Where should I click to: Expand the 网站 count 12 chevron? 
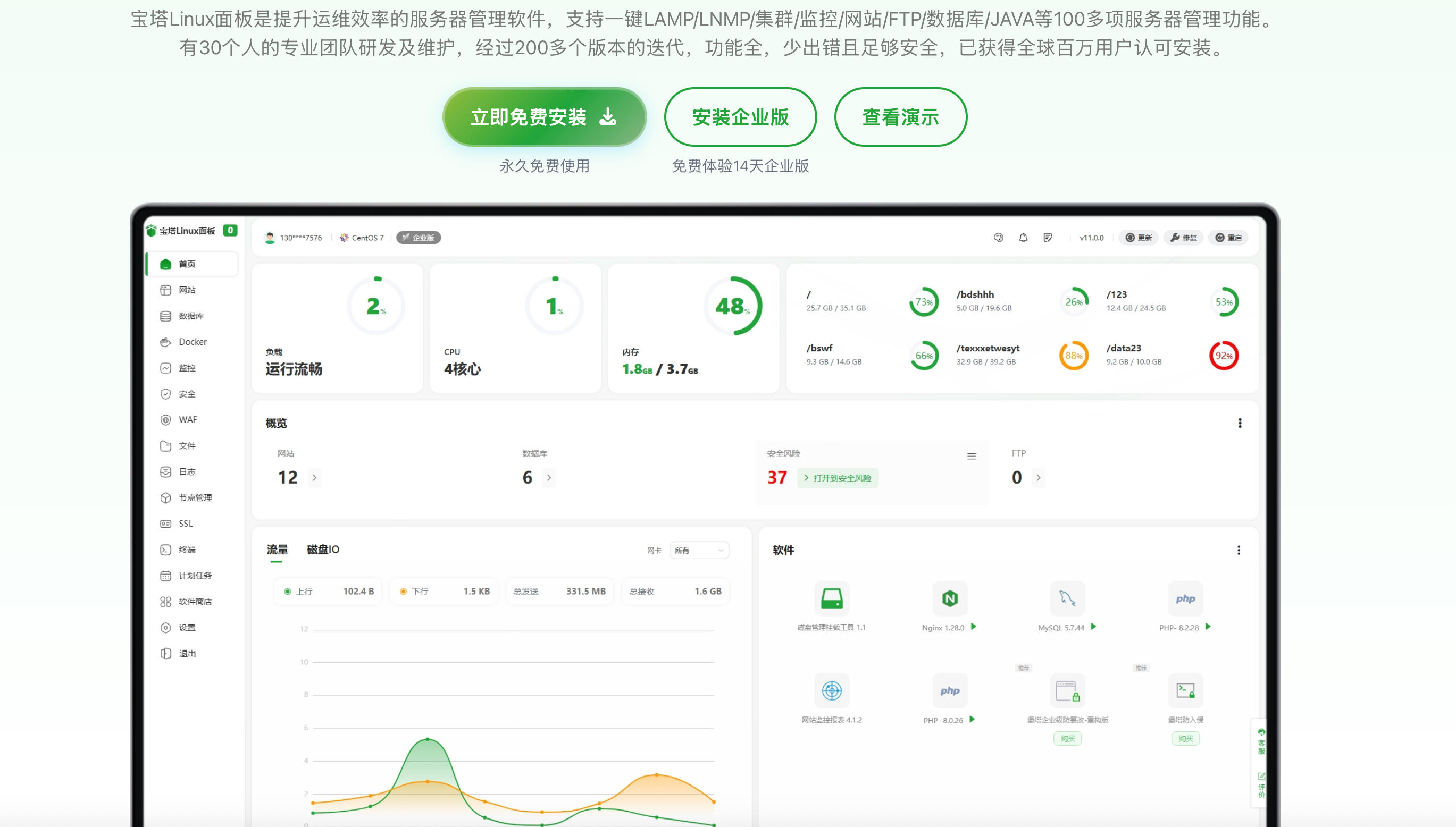tap(314, 478)
